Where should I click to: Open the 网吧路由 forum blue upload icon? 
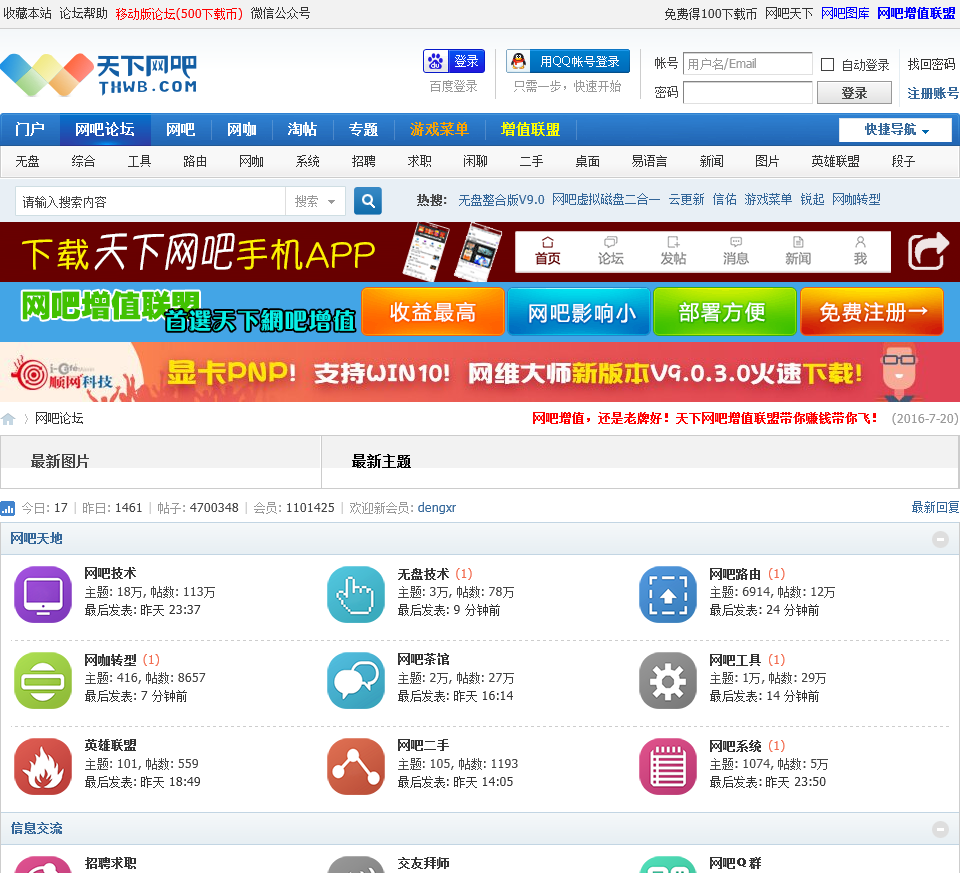(x=668, y=594)
